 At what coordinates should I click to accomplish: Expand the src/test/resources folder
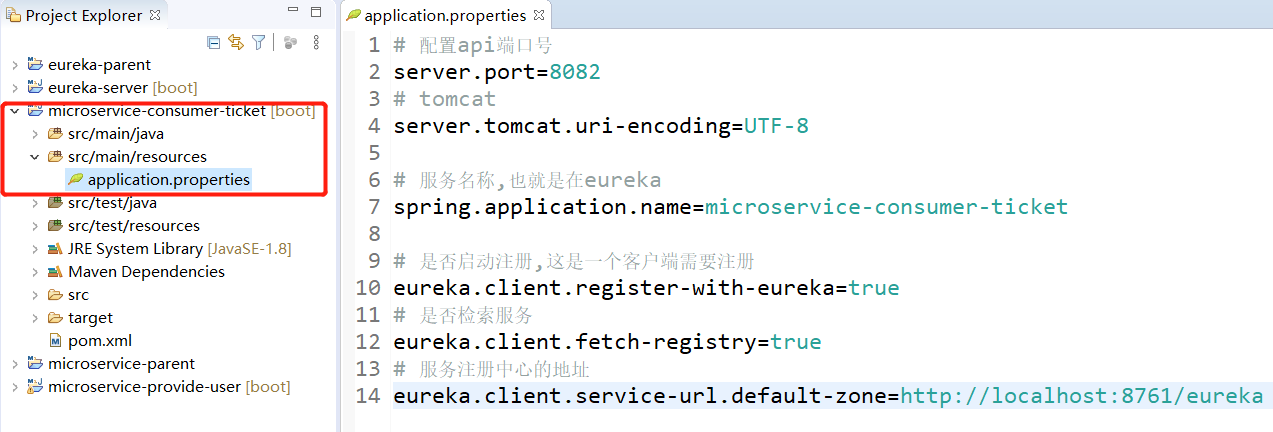(x=35, y=226)
